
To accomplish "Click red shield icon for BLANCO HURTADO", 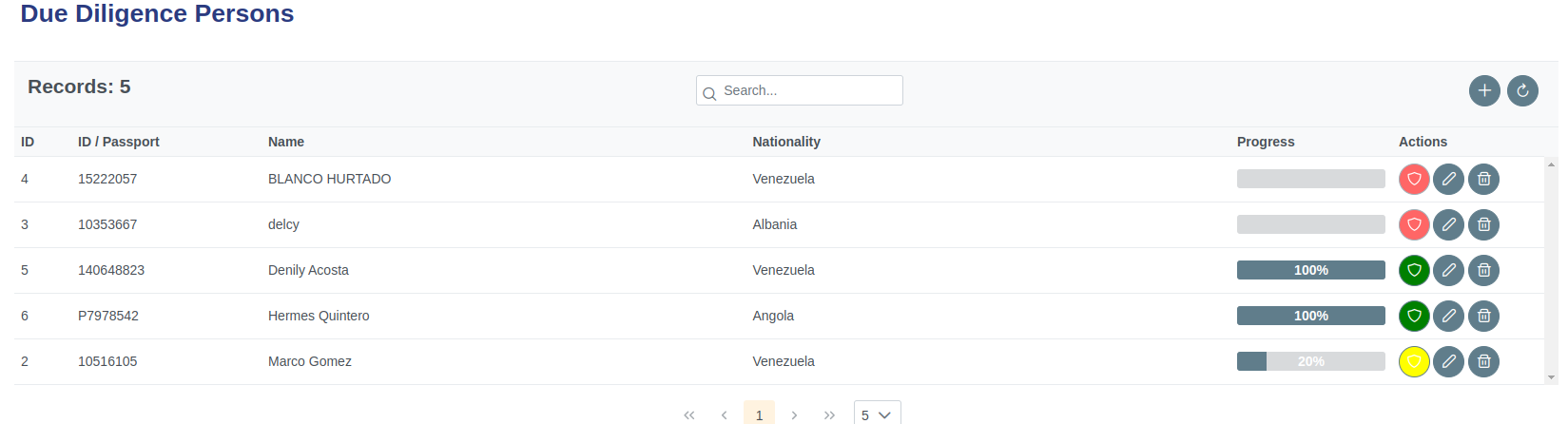I will [1414, 179].
